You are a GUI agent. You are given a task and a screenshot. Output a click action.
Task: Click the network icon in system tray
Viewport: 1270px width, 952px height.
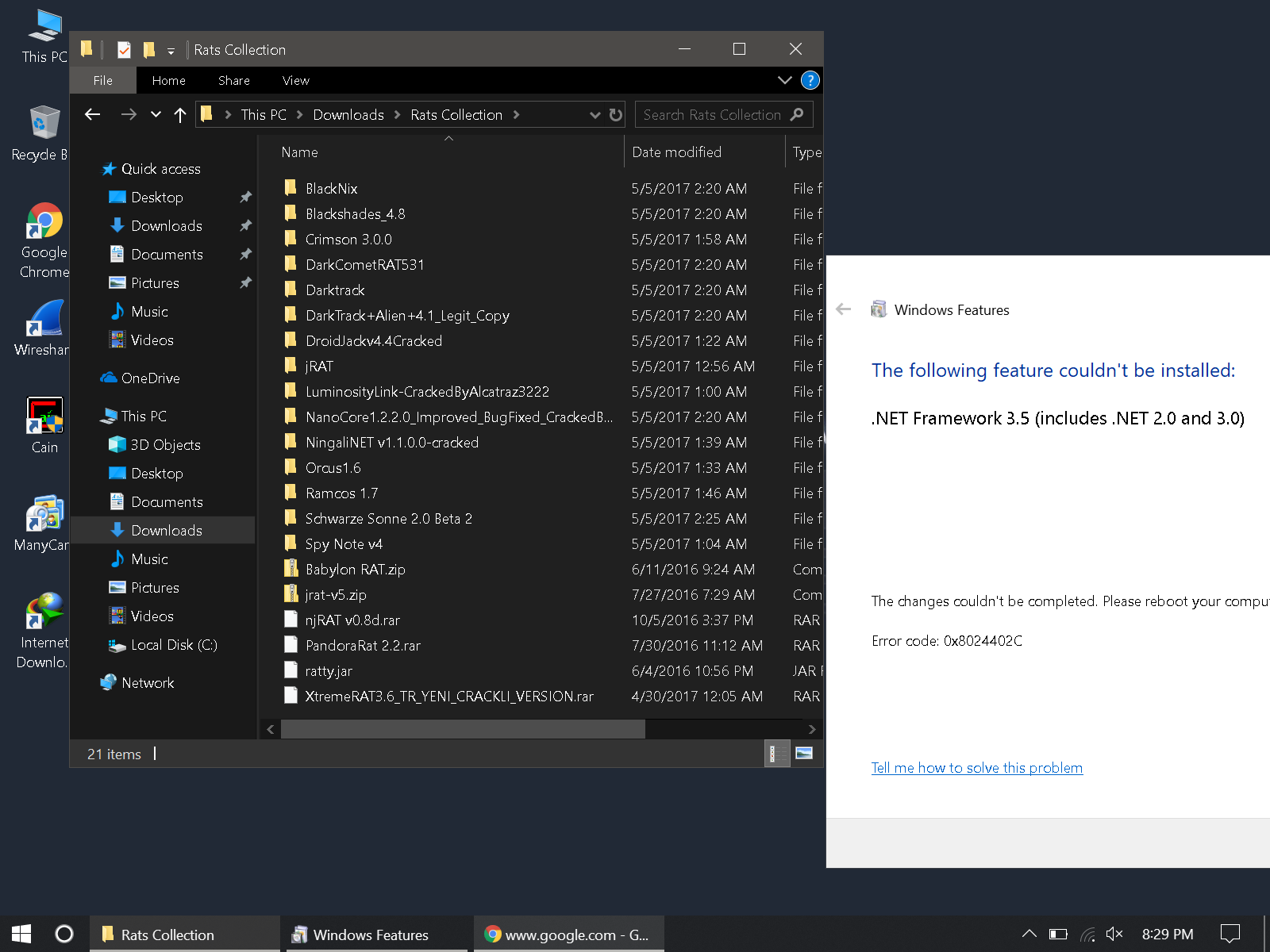click(x=1087, y=935)
